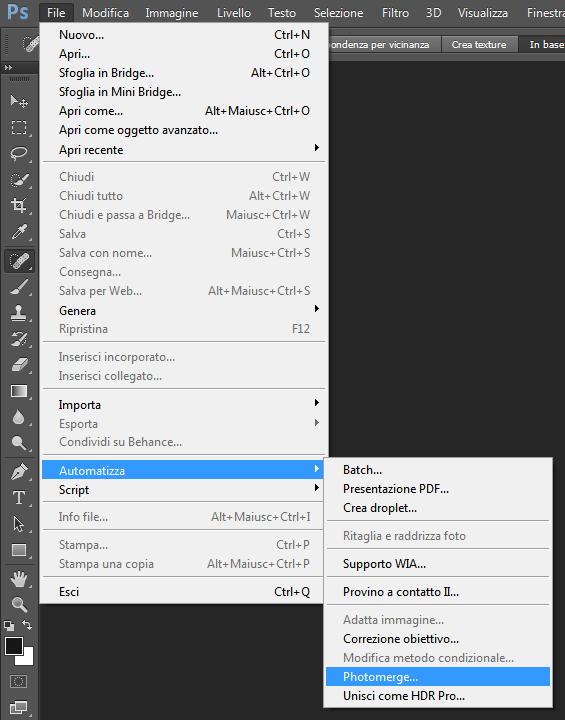Open the 3D menu
This screenshot has height=720, width=565.
coord(434,12)
